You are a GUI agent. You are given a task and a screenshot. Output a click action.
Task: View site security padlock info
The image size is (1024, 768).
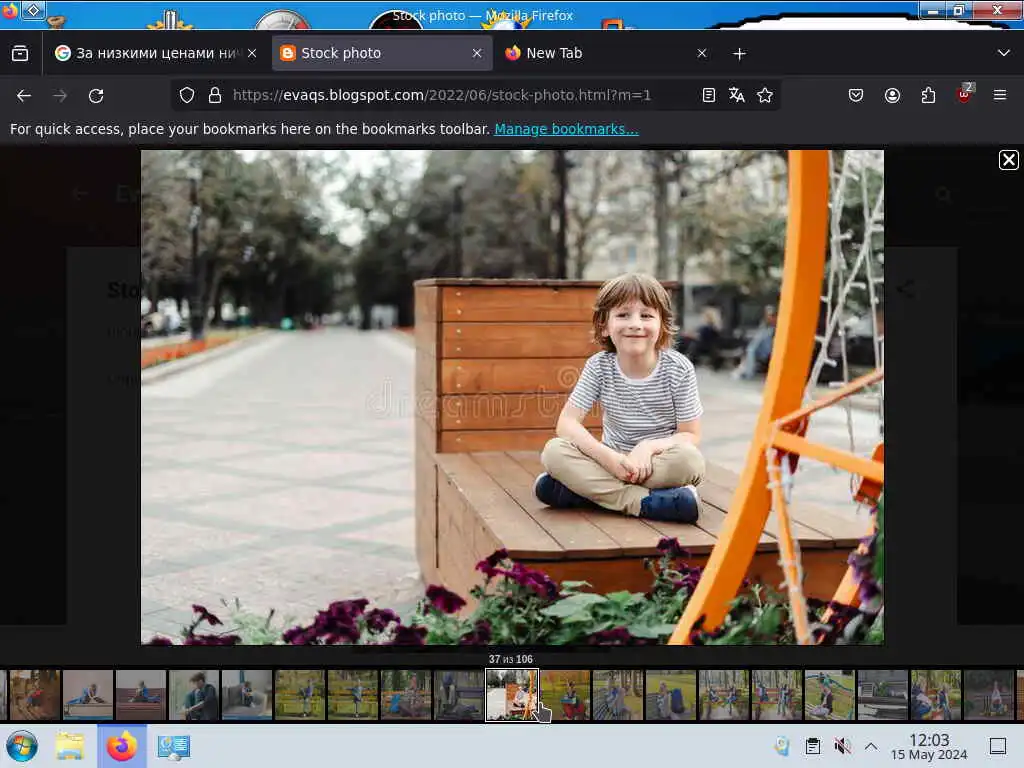215,95
